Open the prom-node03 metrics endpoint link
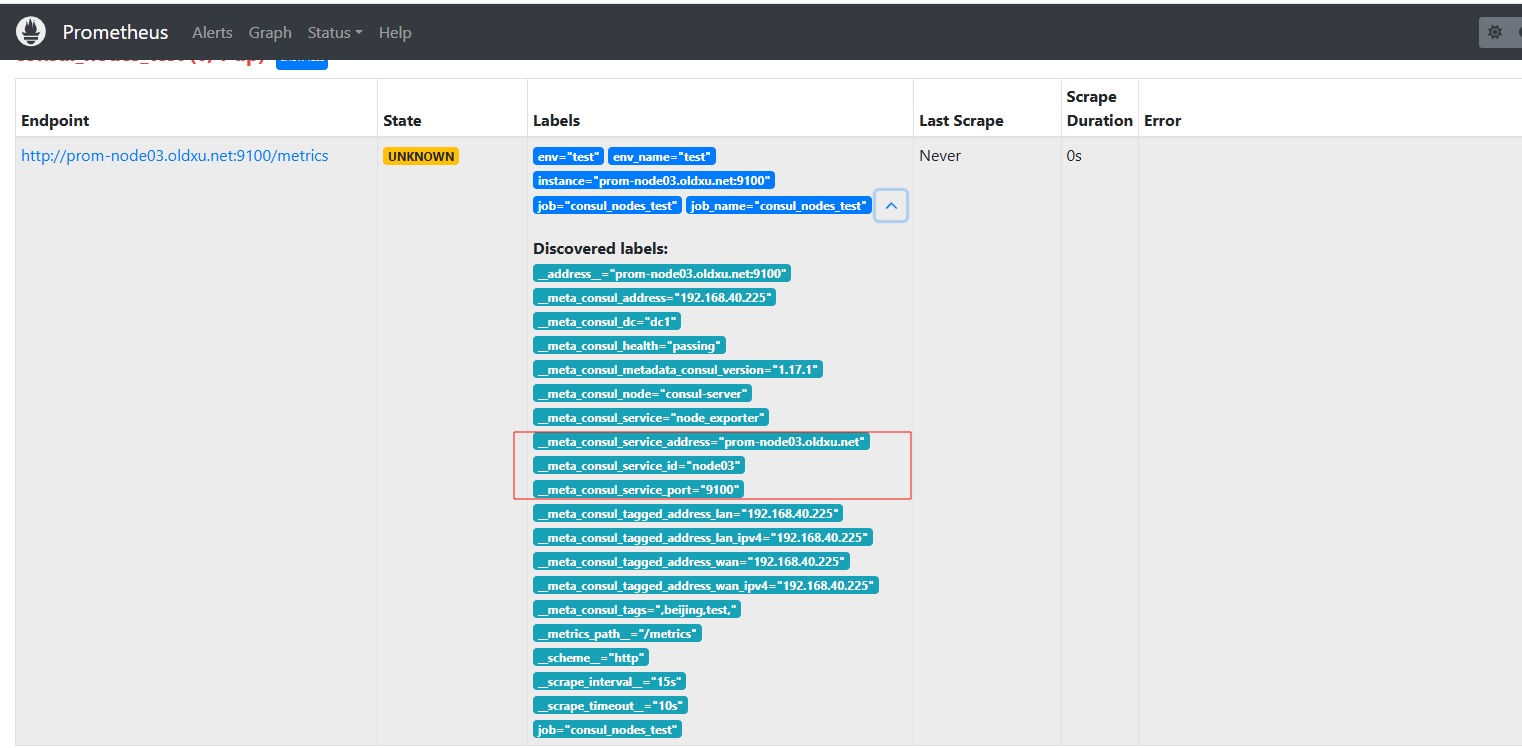Screen dimensions: 1522x748 (x=175, y=156)
